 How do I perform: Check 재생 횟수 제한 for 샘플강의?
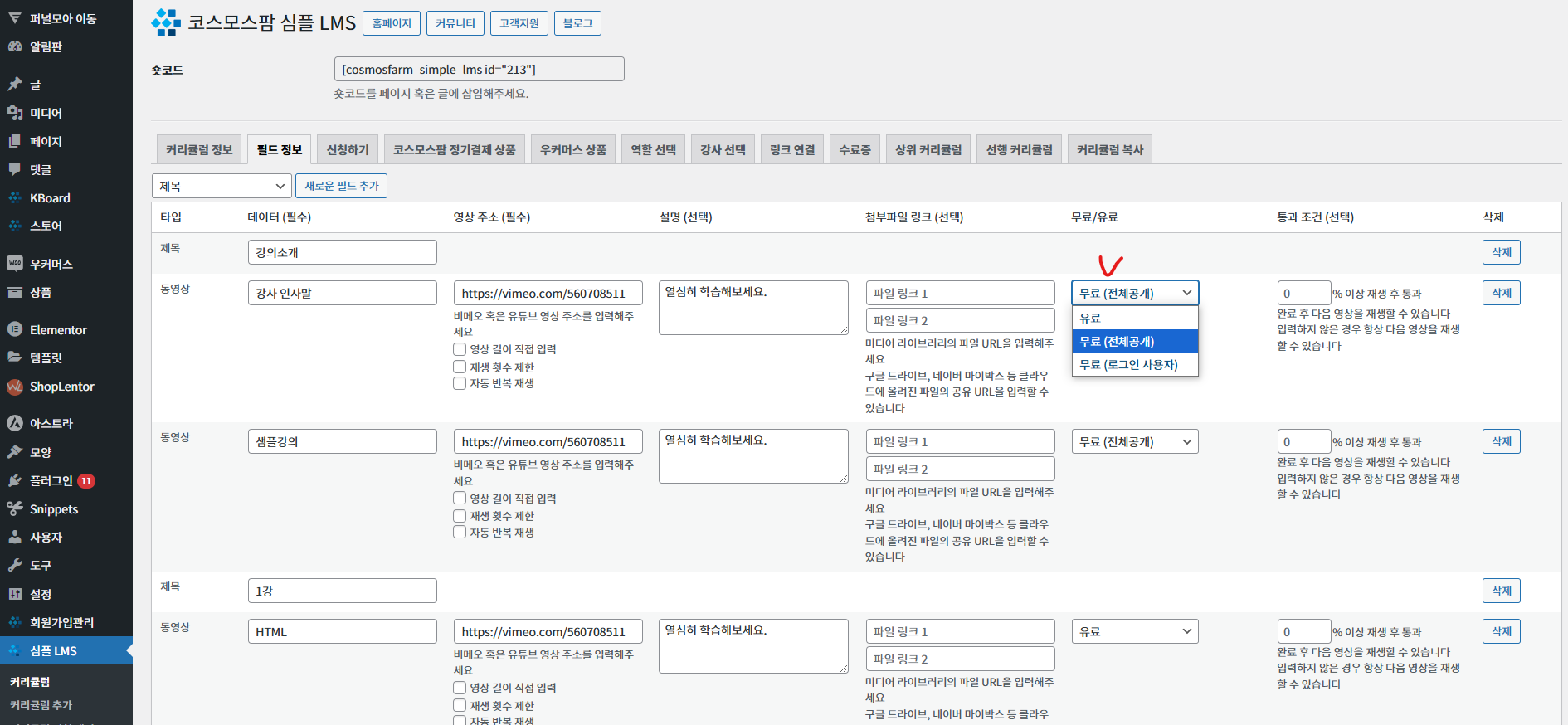pos(460,516)
